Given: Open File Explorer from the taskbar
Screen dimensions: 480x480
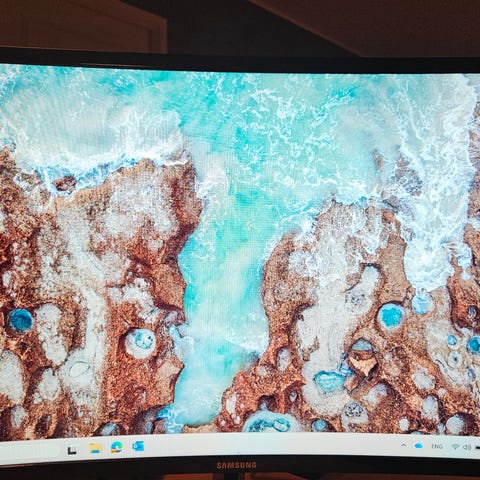Looking at the screenshot, I should pos(95,448).
